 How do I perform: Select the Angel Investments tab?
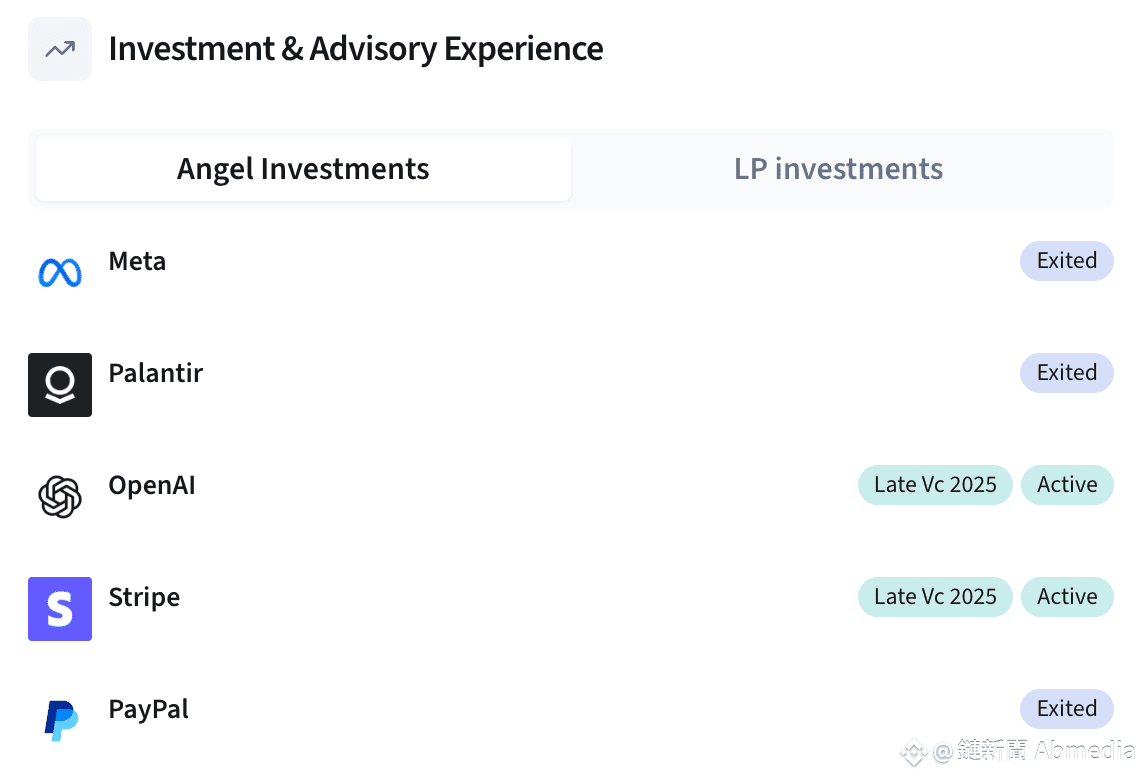point(303,169)
